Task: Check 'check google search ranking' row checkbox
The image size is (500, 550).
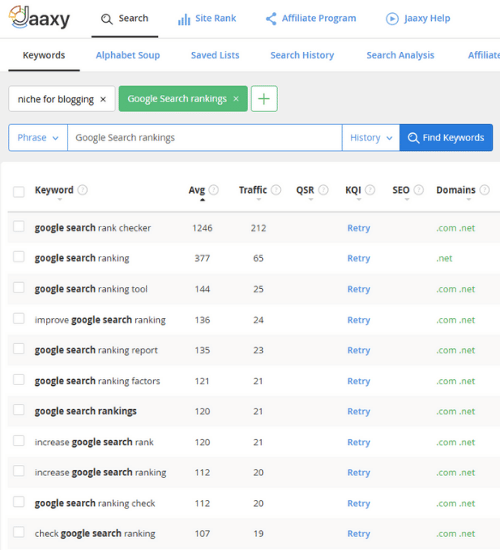Action: [x=19, y=532]
